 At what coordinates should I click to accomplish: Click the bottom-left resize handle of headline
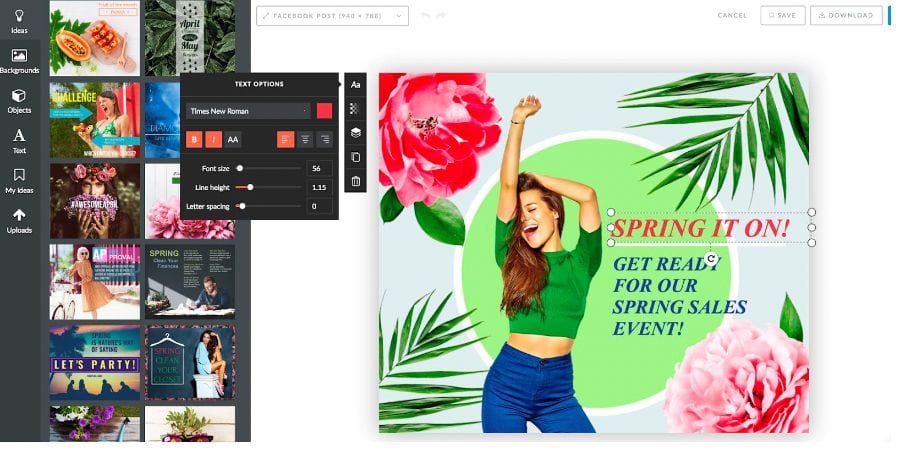(611, 242)
